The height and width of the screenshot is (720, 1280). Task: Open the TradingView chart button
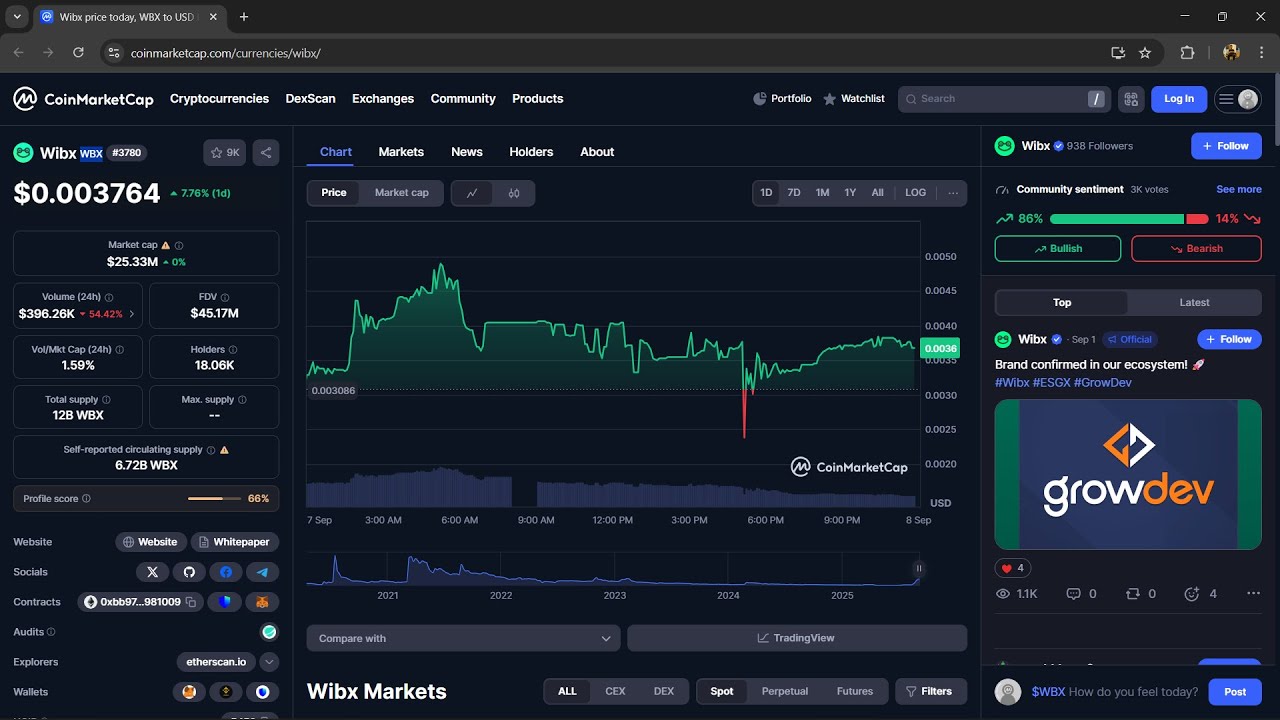click(797, 638)
